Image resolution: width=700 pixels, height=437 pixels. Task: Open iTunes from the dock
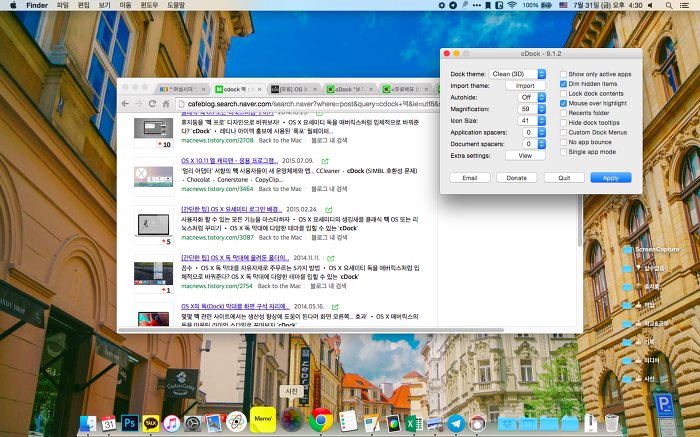[x=172, y=424]
